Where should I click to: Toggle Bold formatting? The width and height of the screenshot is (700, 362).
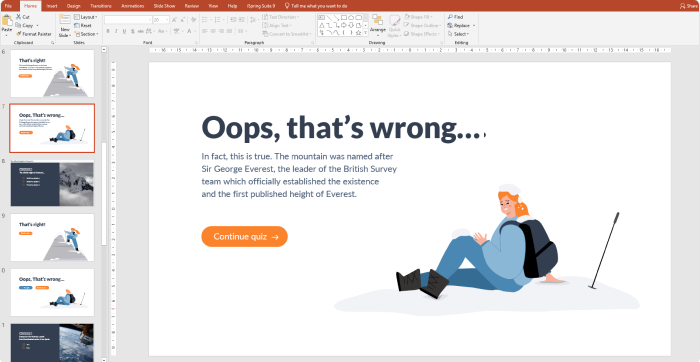108,31
